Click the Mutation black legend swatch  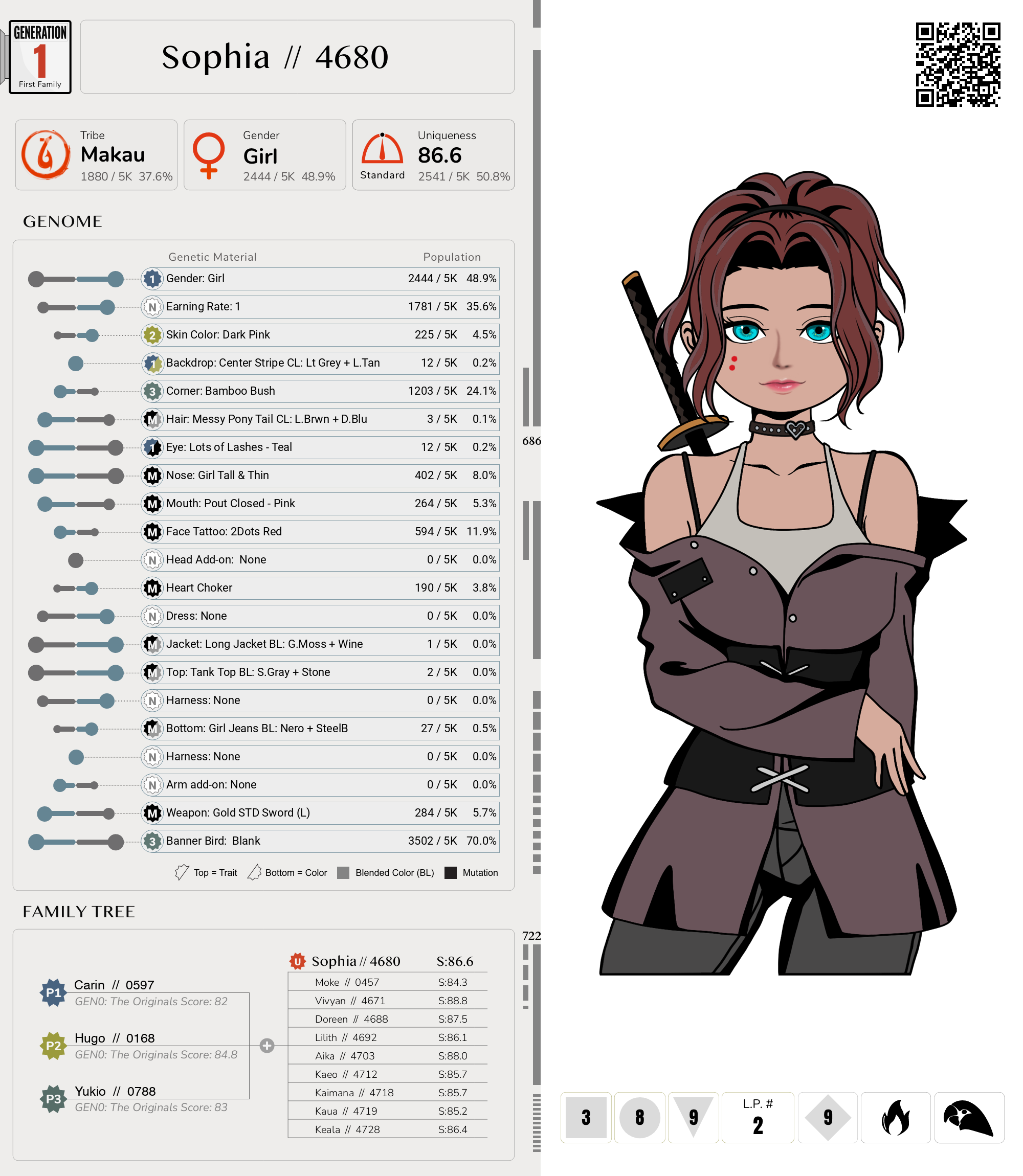pyautogui.click(x=451, y=872)
